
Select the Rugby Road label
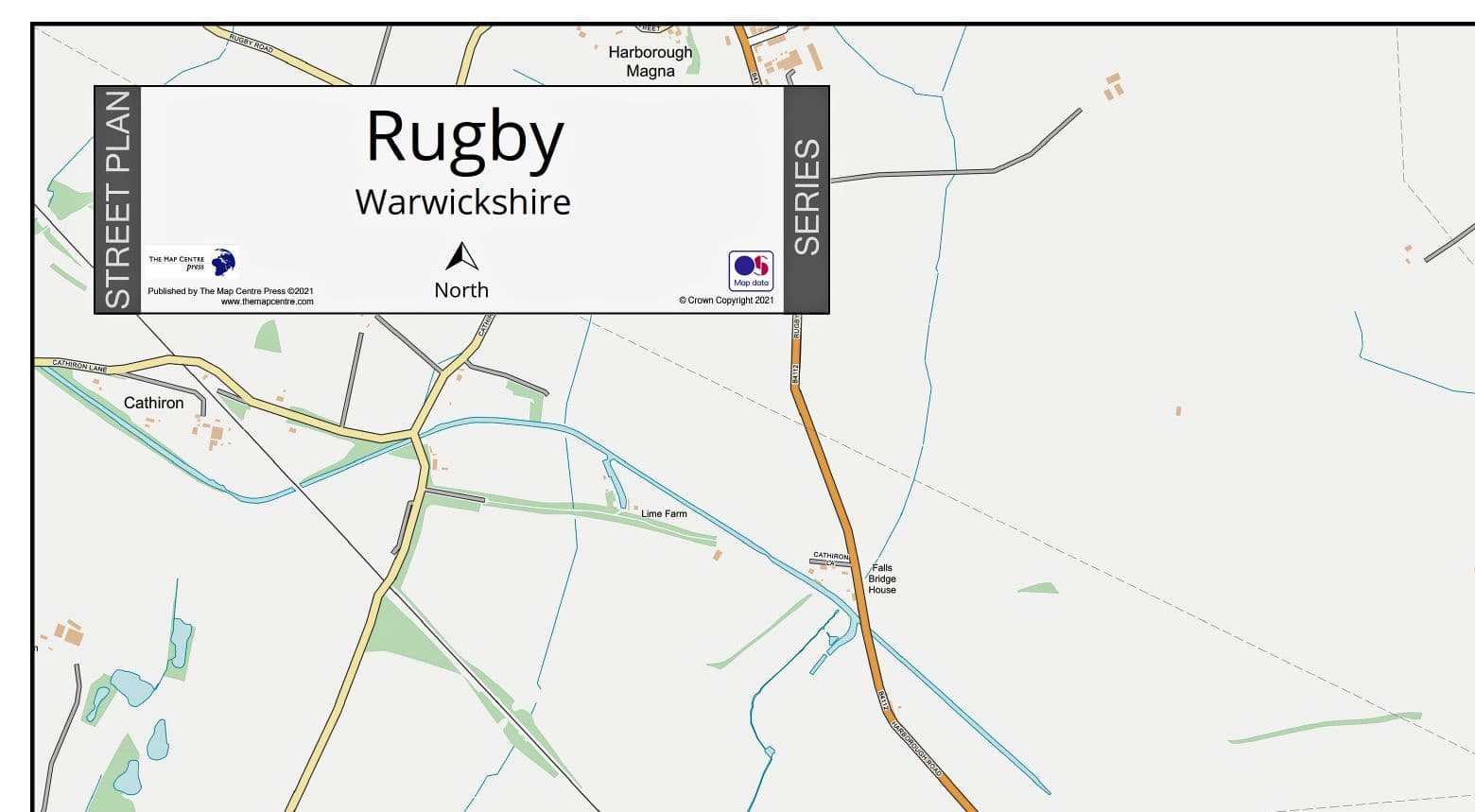click(251, 41)
